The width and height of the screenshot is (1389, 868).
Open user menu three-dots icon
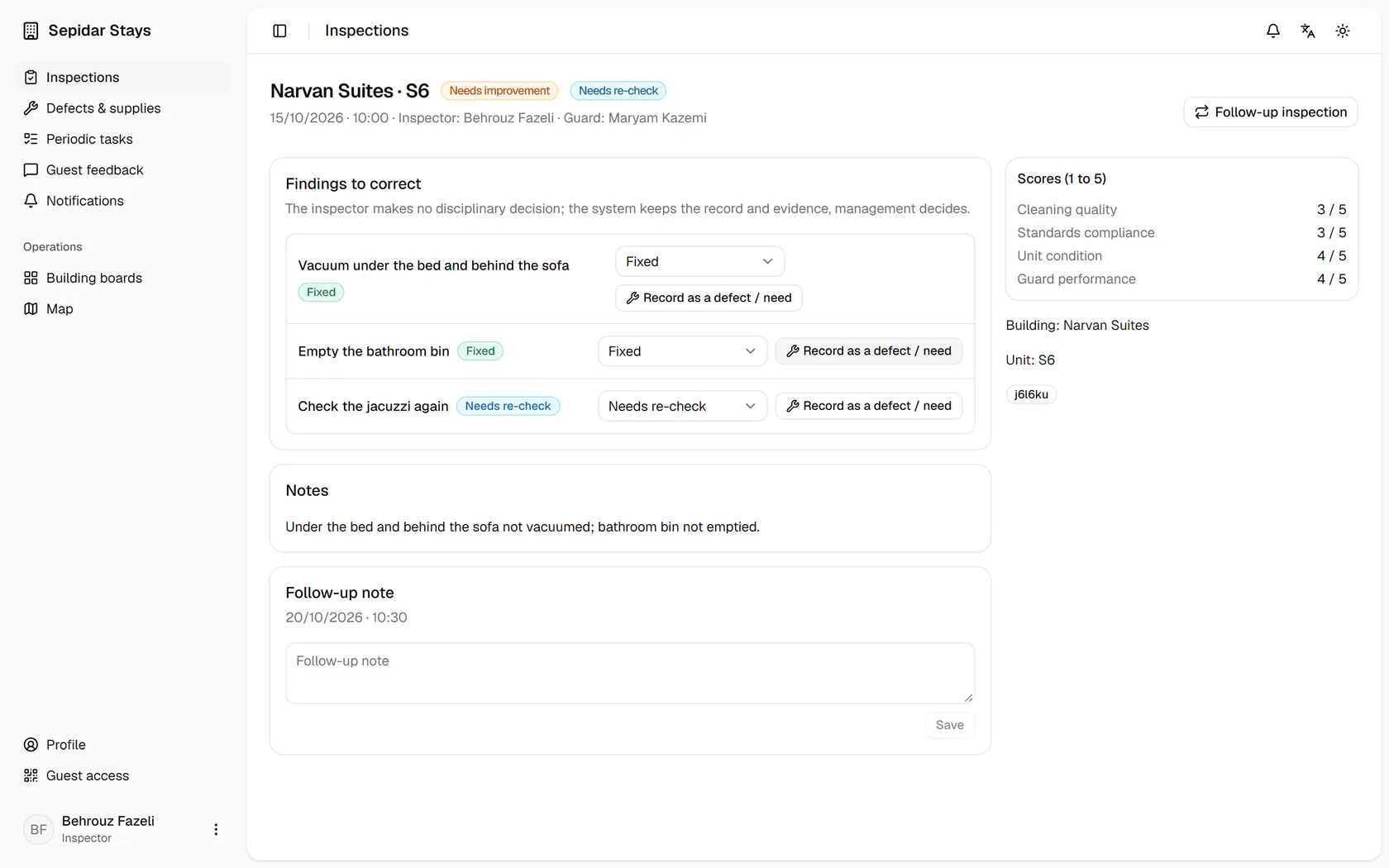(x=216, y=829)
